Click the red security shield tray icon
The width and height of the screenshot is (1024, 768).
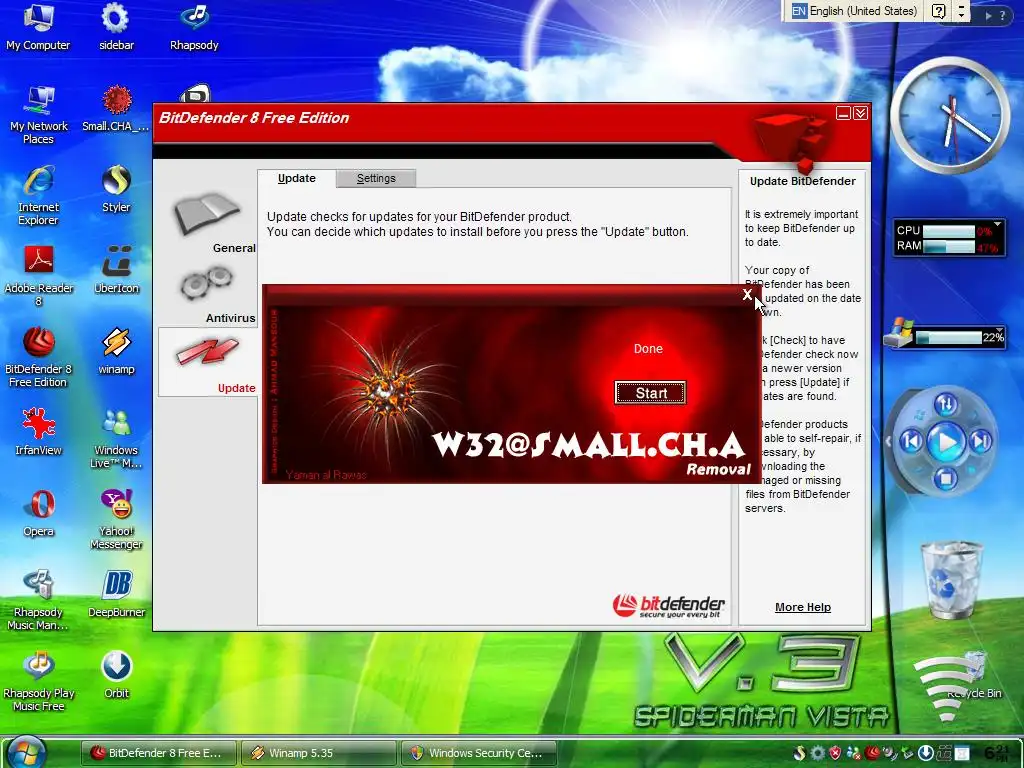click(835, 753)
